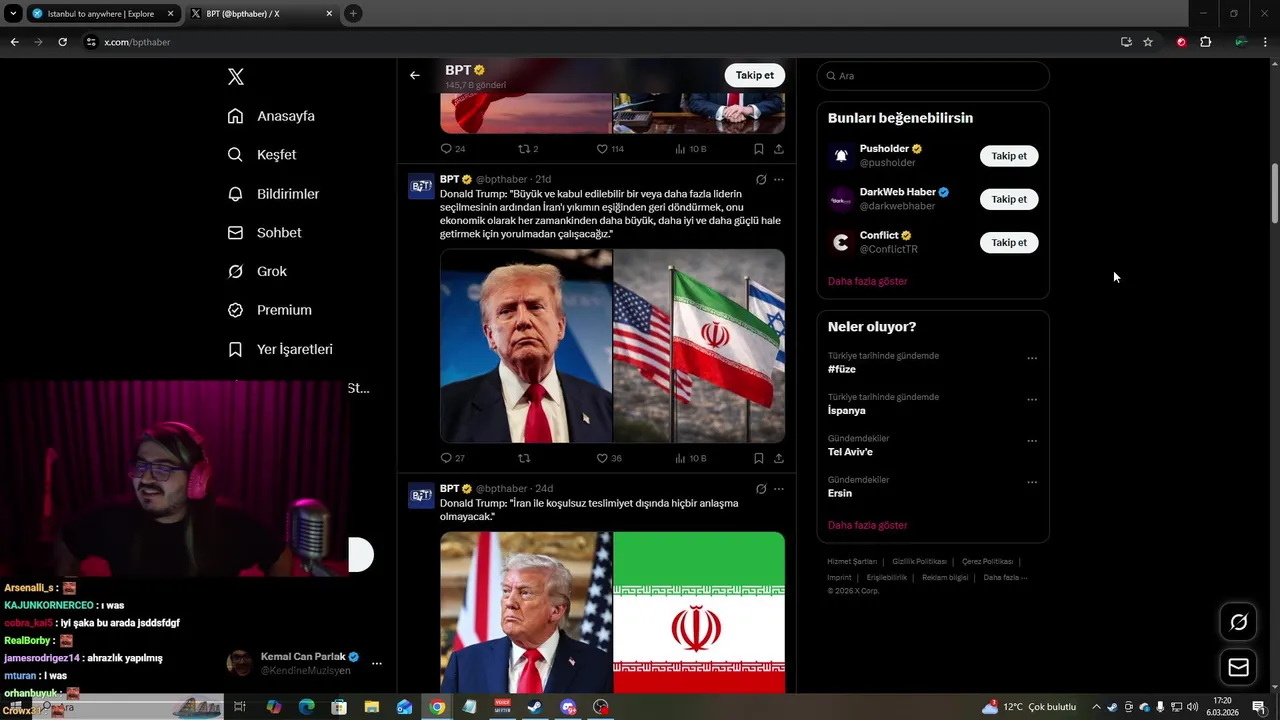This screenshot has width=1280, height=720.
Task: Open Premium in the sidebar
Action: 270,310
